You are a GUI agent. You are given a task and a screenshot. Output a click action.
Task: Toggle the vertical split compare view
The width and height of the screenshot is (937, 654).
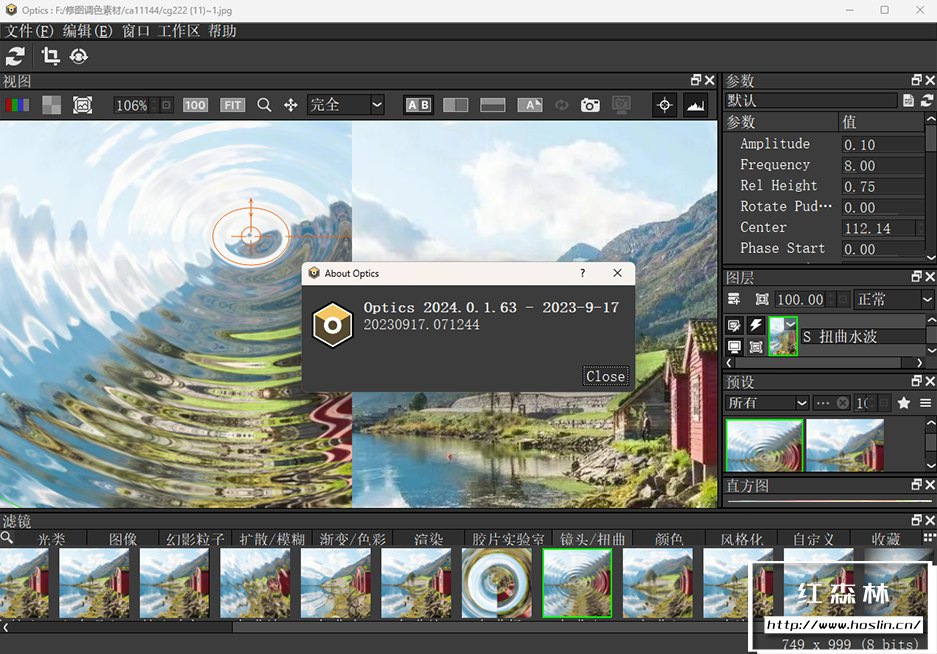[x=455, y=105]
